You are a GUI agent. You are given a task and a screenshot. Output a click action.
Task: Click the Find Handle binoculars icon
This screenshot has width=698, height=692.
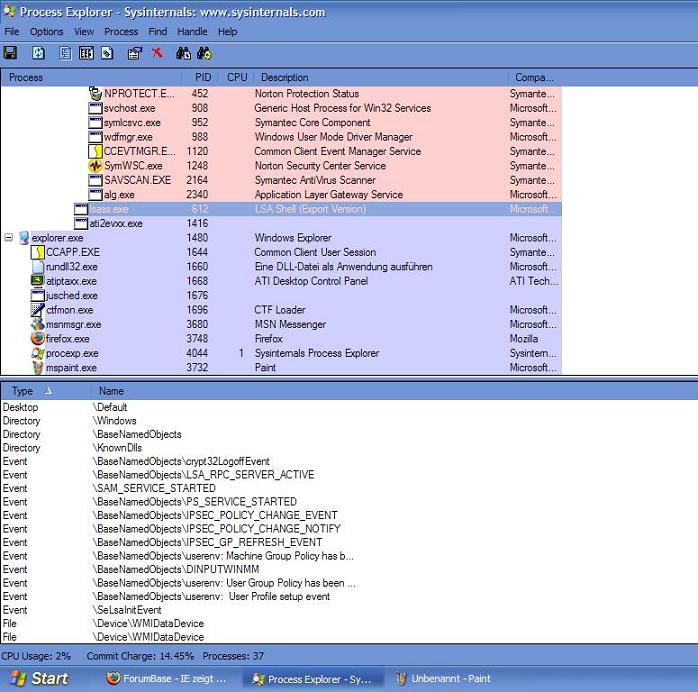point(183,53)
